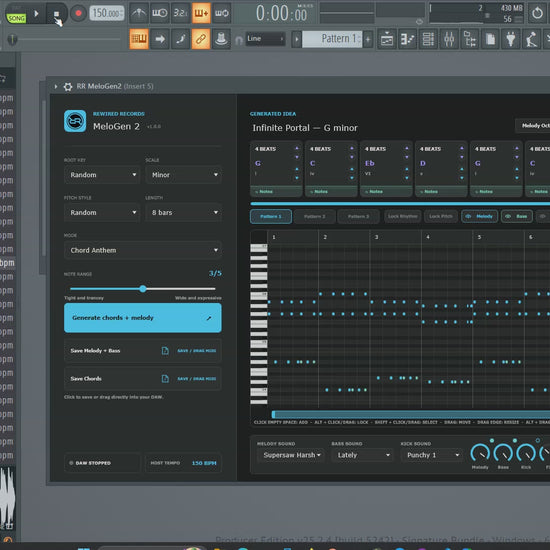Toggle the highlighted overdub/blend recording icon
Image resolution: width=550 pixels, height=550 pixels.
pos(201,13)
